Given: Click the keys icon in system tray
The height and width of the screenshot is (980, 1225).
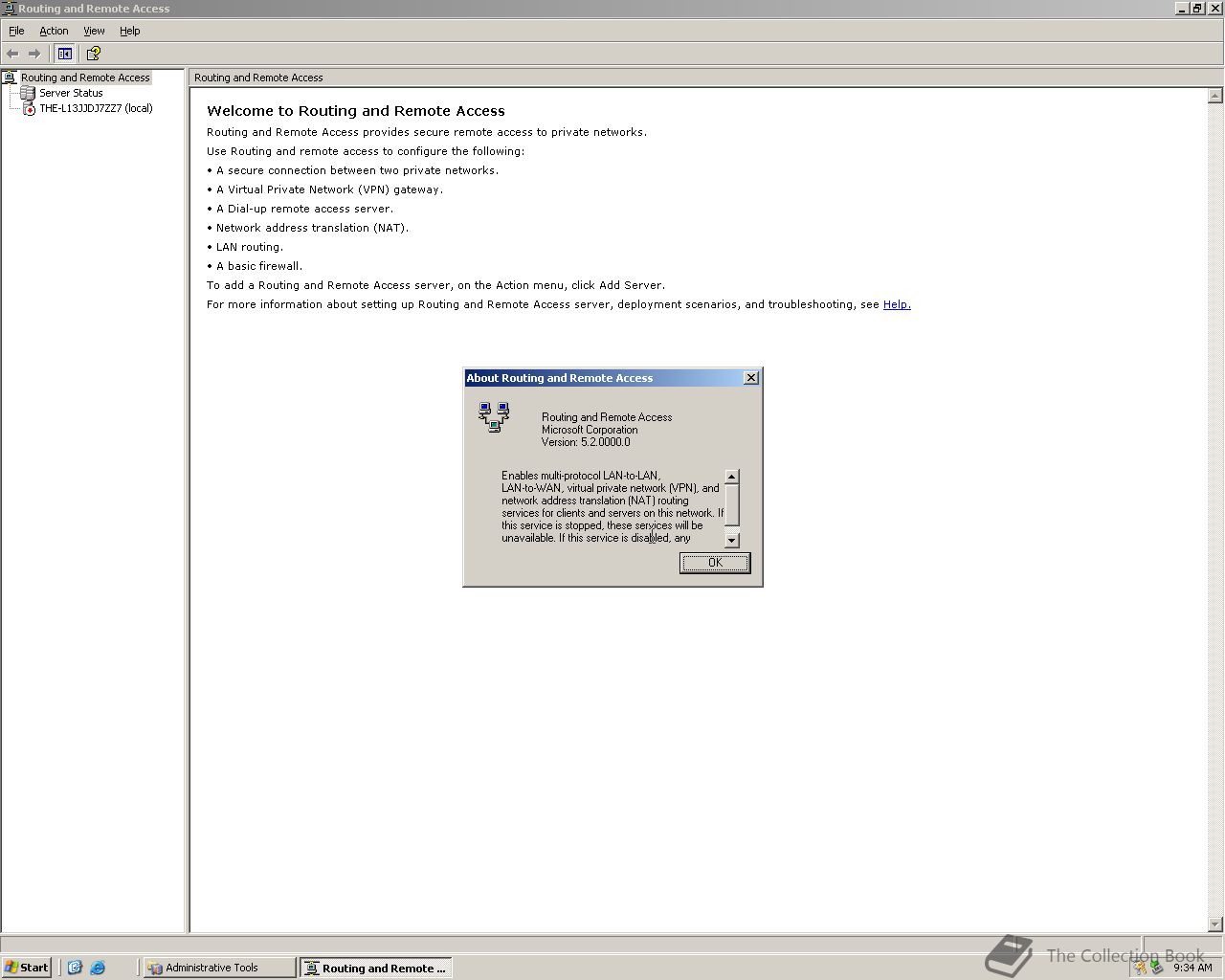Looking at the screenshot, I should pyautogui.click(x=1140, y=968).
